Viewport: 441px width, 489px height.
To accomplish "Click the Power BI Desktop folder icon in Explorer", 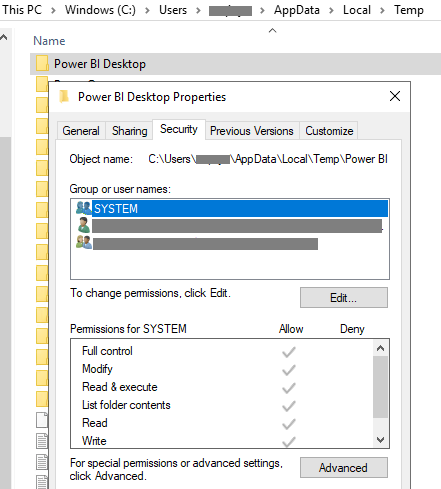I will pyautogui.click(x=42, y=63).
